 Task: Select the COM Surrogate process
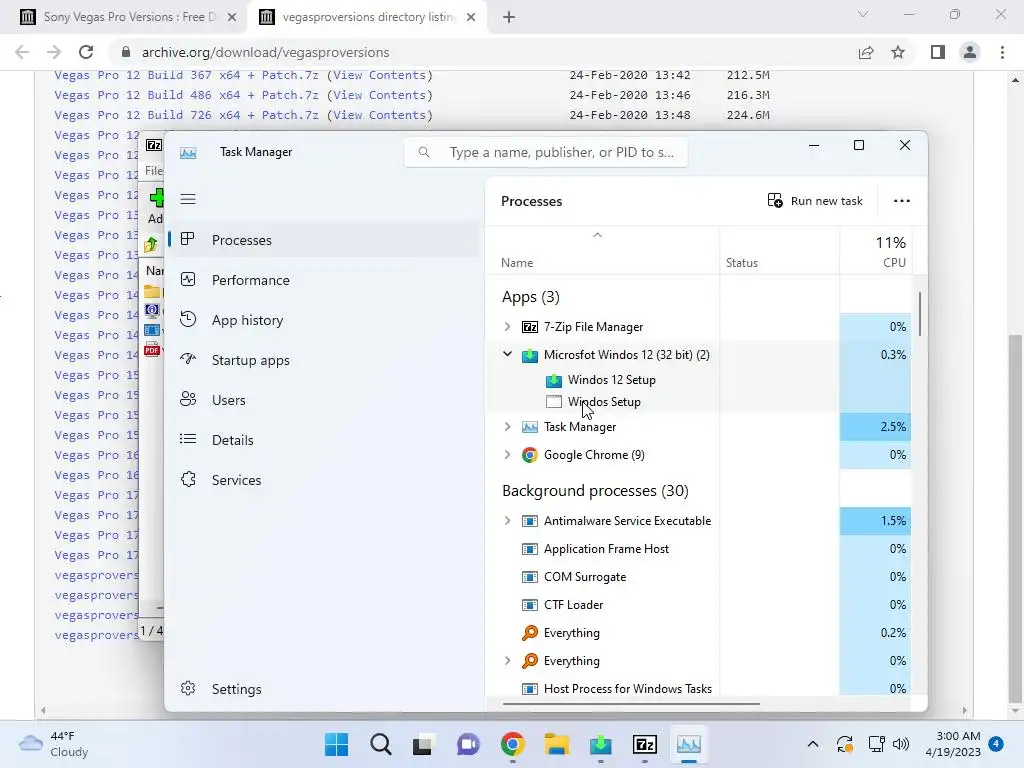point(698,577)
